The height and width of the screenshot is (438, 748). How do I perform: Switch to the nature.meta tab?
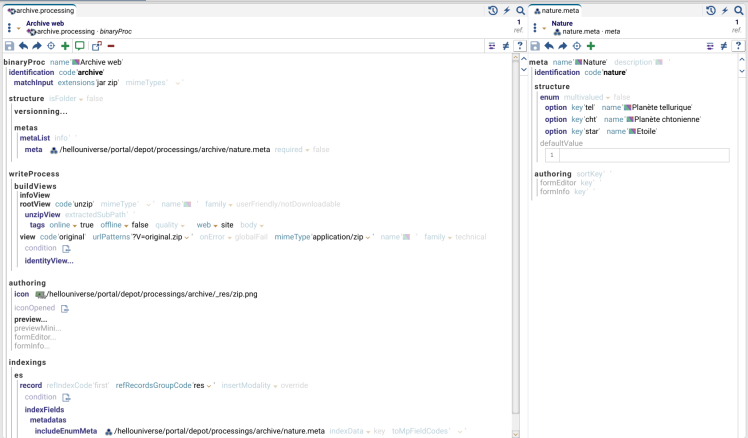pos(566,10)
